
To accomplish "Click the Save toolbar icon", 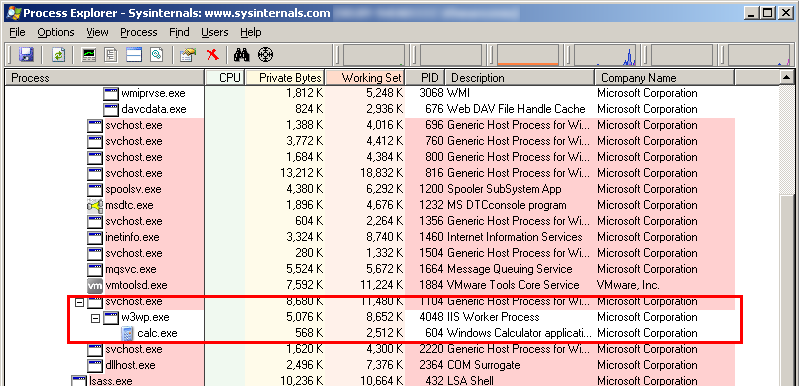I will pyautogui.click(x=26, y=54).
